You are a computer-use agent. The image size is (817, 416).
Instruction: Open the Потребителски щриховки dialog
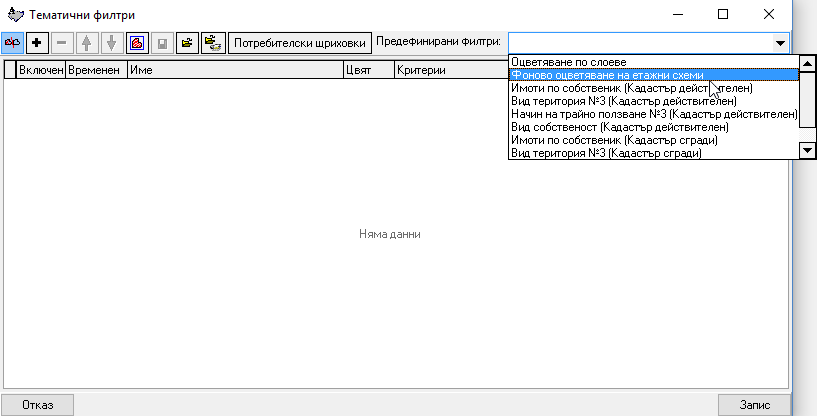click(x=300, y=43)
